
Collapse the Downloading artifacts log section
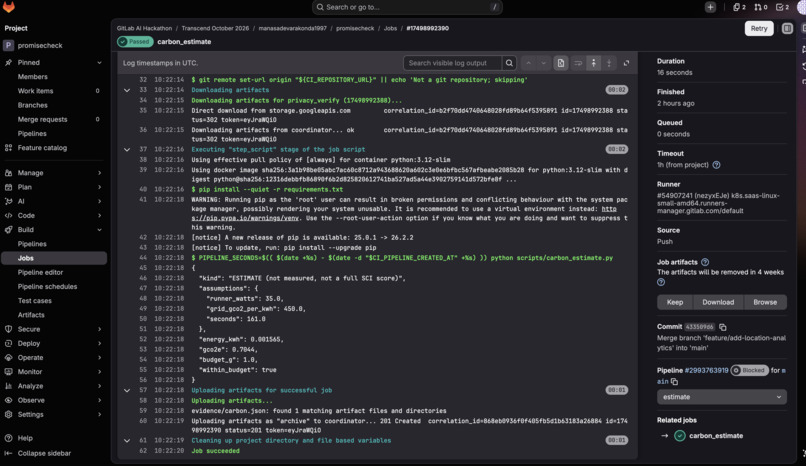(x=126, y=90)
